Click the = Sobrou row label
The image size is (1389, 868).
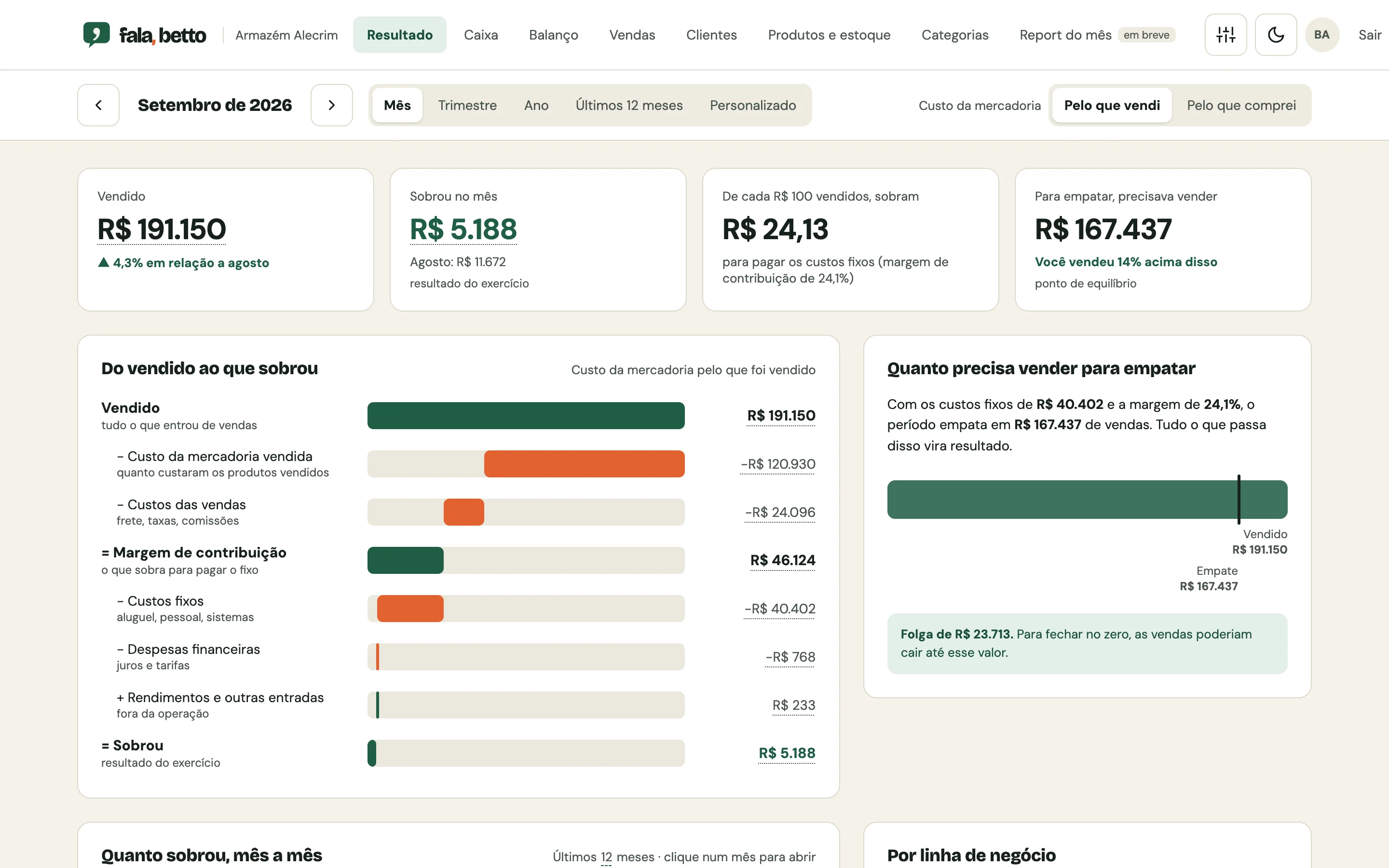(133, 745)
